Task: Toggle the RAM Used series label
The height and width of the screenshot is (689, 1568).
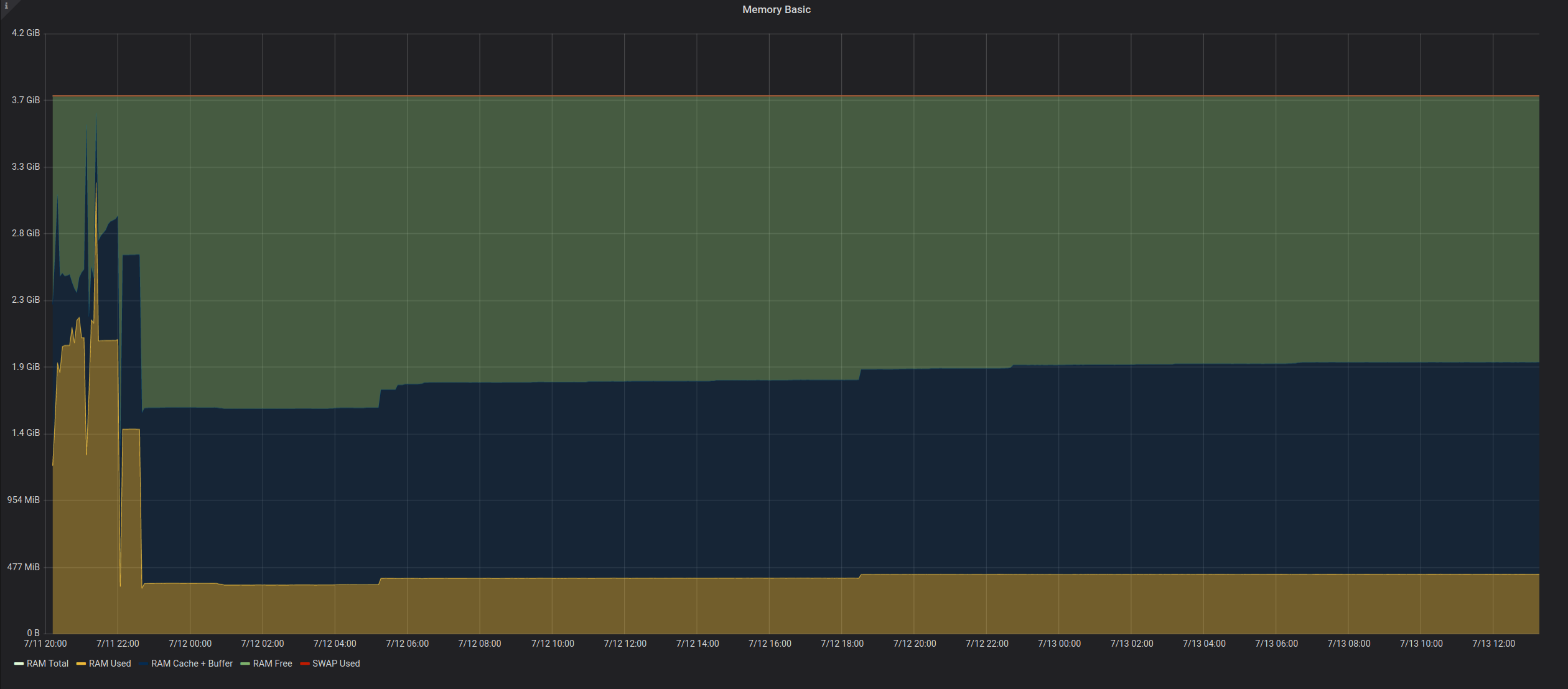Action: click(x=110, y=664)
